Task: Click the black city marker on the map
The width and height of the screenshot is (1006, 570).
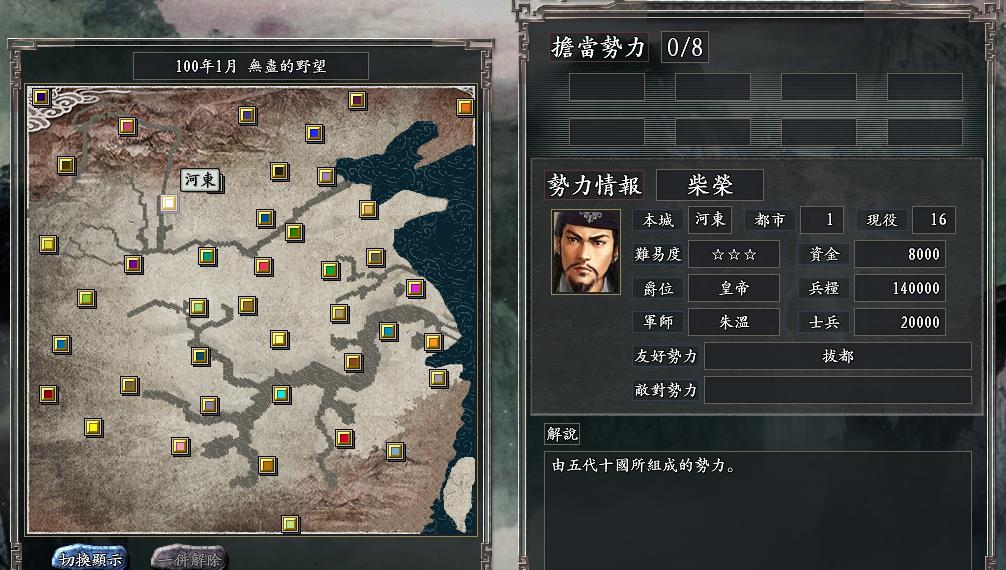Action: click(x=279, y=171)
